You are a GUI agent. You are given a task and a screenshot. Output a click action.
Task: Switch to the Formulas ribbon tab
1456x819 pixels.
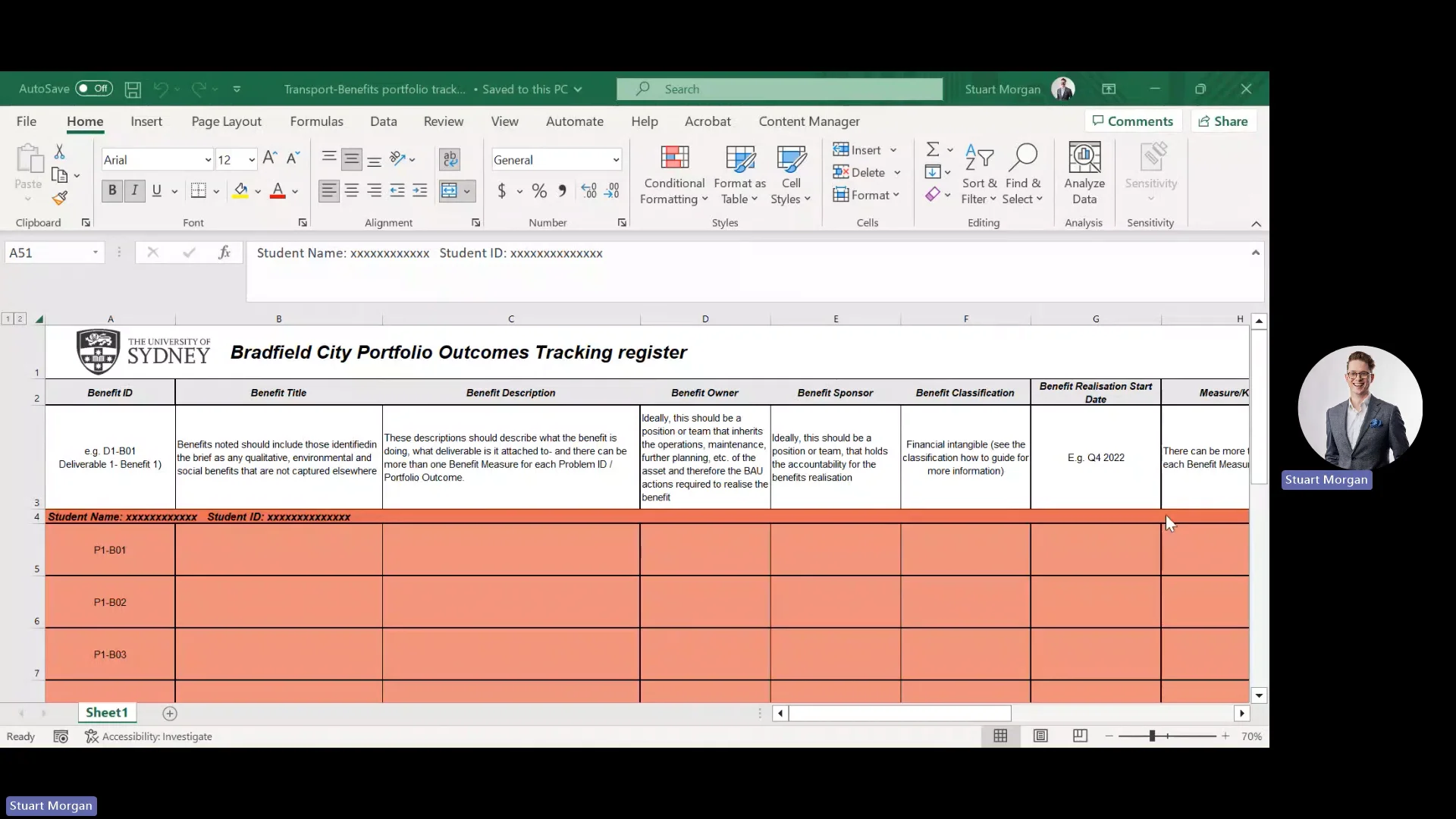pos(318,121)
